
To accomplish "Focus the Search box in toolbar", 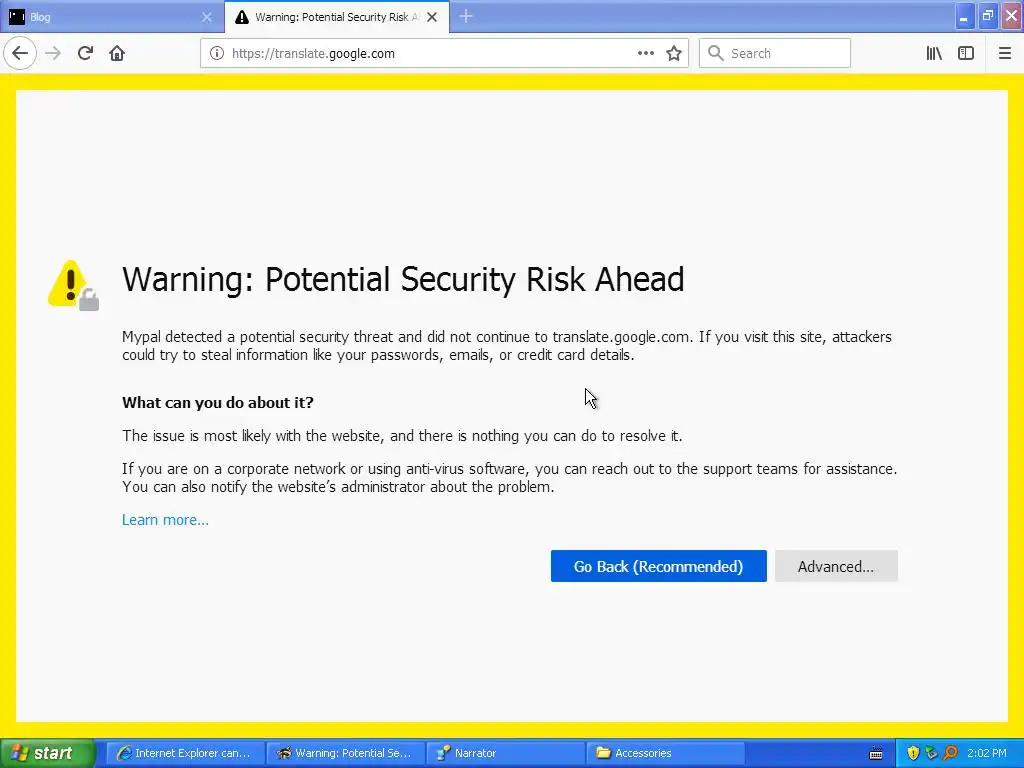I will (775, 53).
